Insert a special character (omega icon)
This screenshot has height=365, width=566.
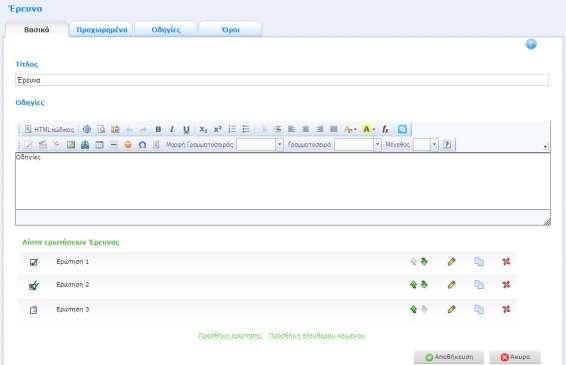[x=142, y=145]
